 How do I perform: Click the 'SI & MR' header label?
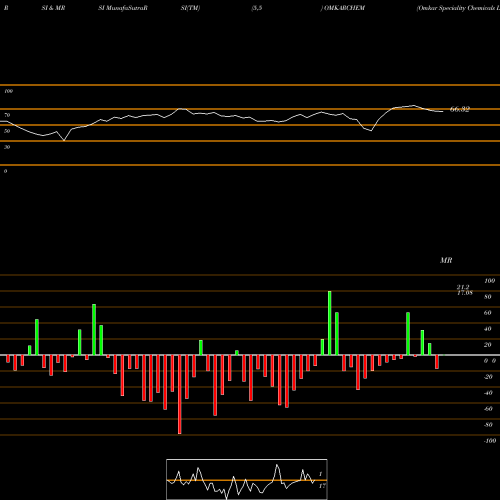tap(53, 8)
